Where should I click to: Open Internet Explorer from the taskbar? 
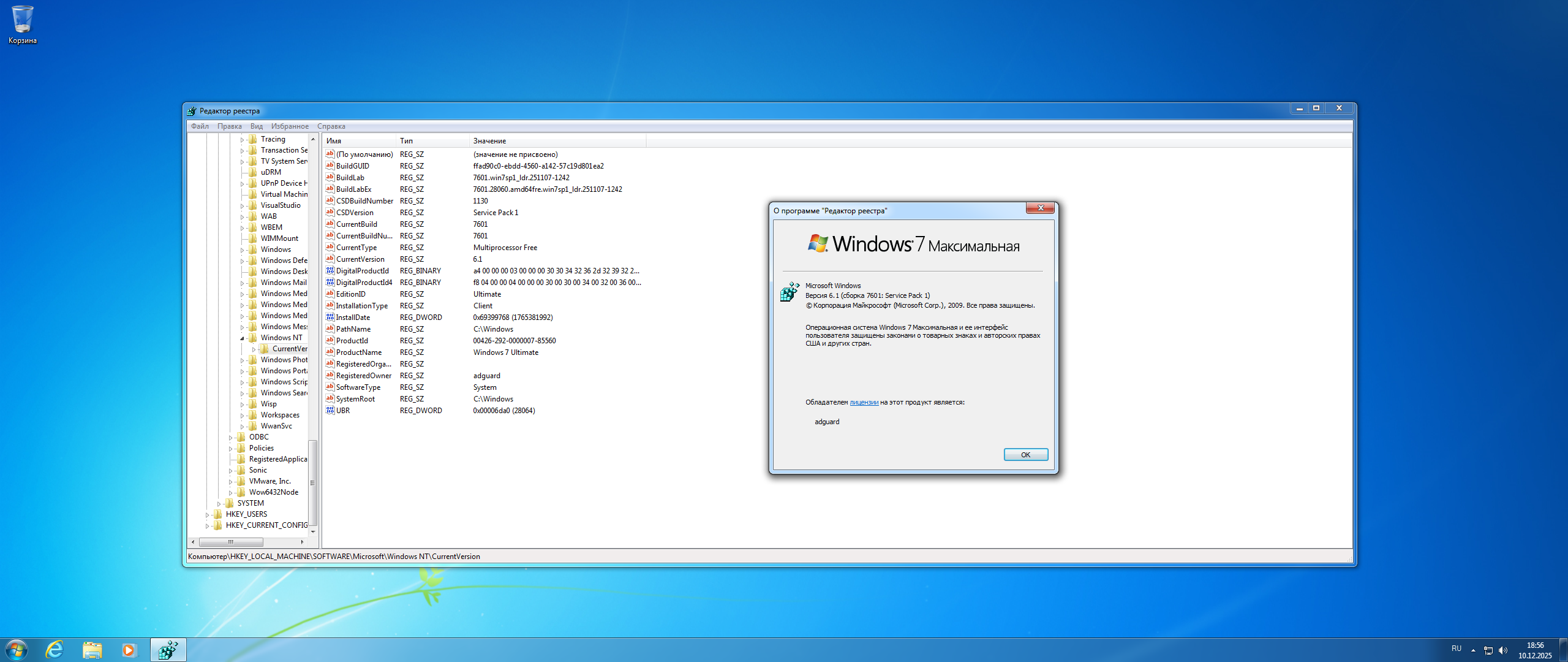point(55,650)
